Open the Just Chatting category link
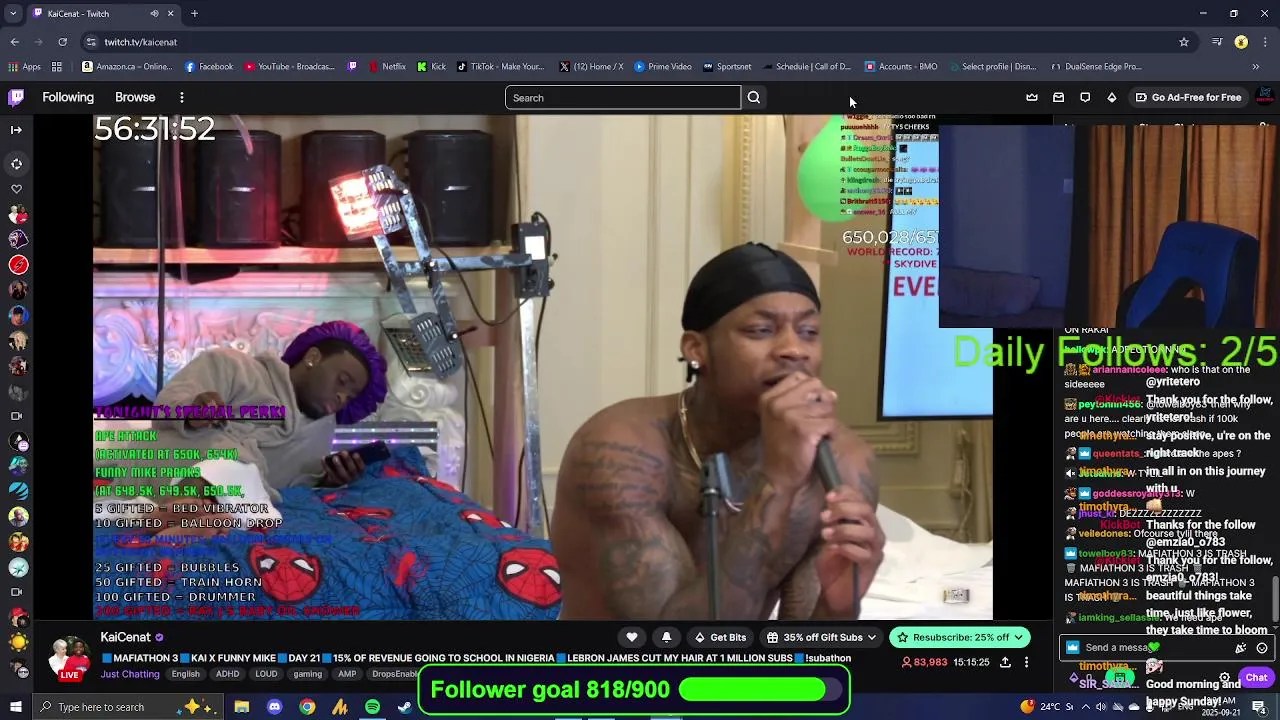The width and height of the screenshot is (1280, 720). pos(130,674)
